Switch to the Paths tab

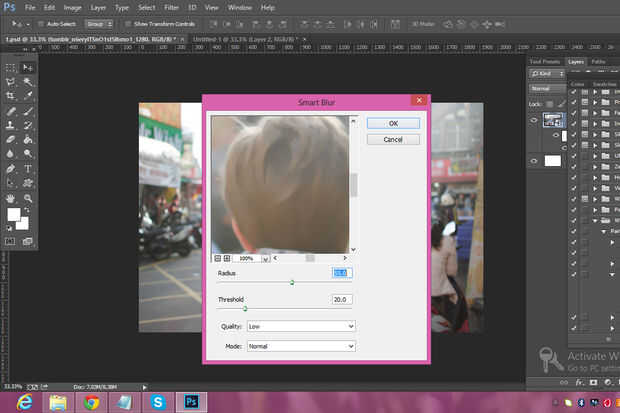point(598,61)
